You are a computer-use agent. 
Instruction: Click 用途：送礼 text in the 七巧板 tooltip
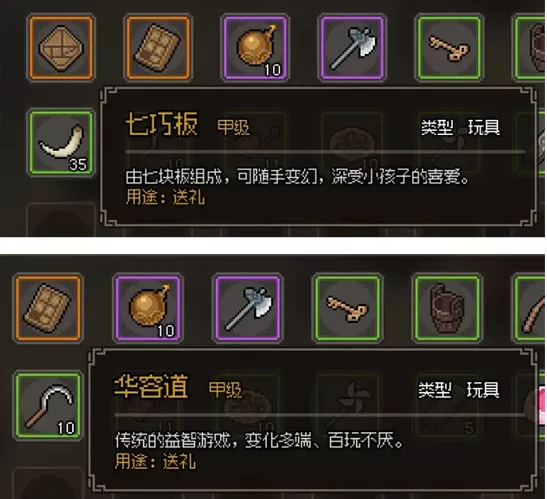165,198
